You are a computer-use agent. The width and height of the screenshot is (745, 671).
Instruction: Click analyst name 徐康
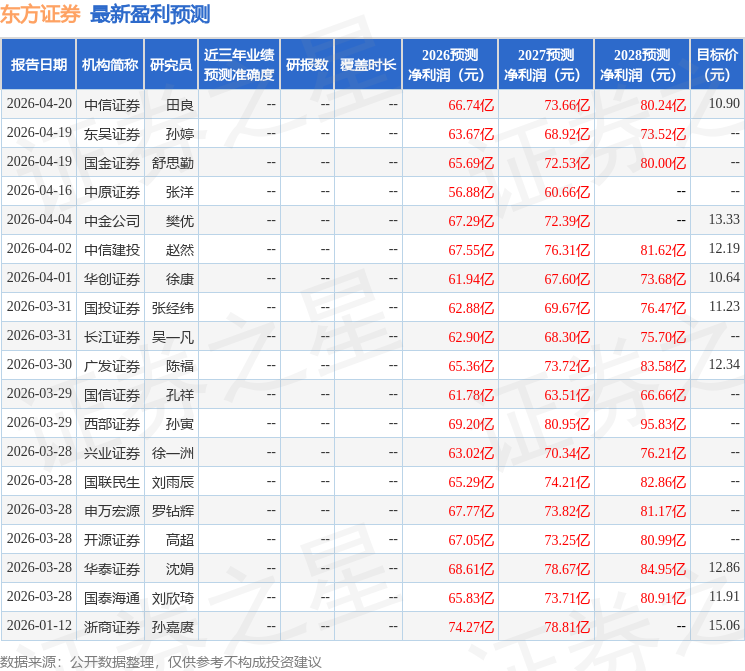click(180, 279)
